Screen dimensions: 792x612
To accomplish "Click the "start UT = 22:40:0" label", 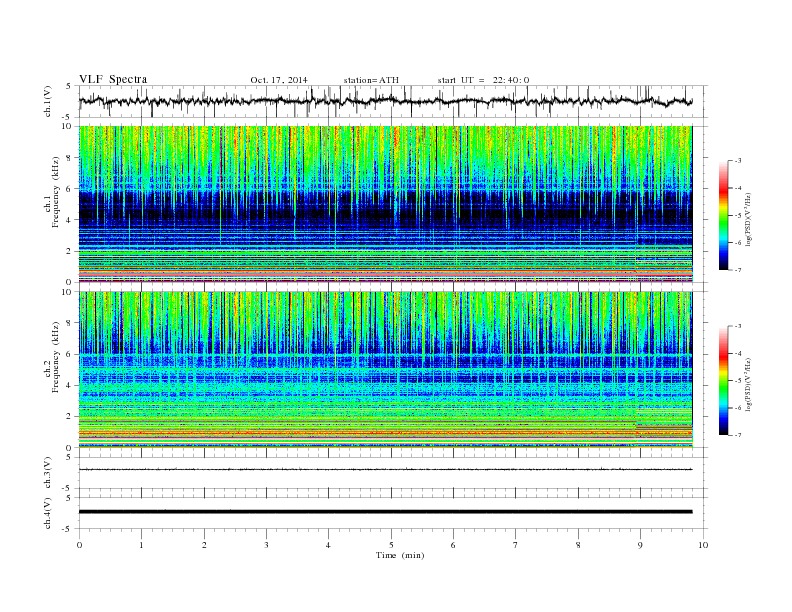I will [483, 80].
